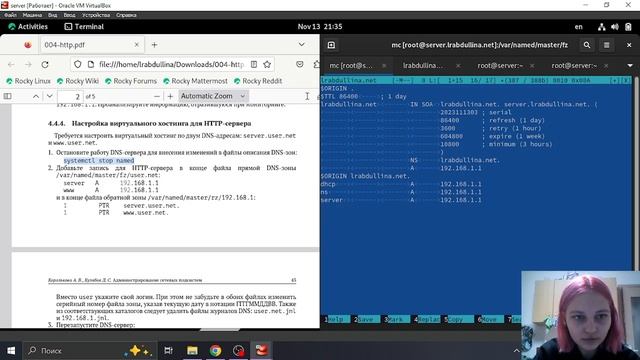
Task: Open new tab with plus button
Action: pos(154,45)
